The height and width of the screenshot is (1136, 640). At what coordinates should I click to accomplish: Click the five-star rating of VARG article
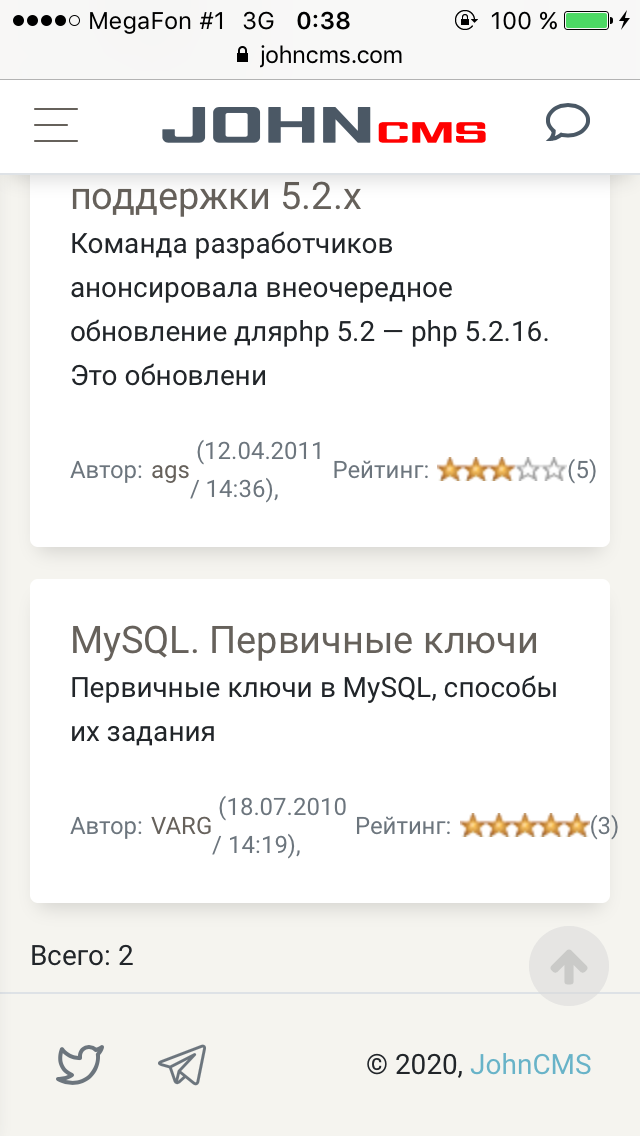524,826
